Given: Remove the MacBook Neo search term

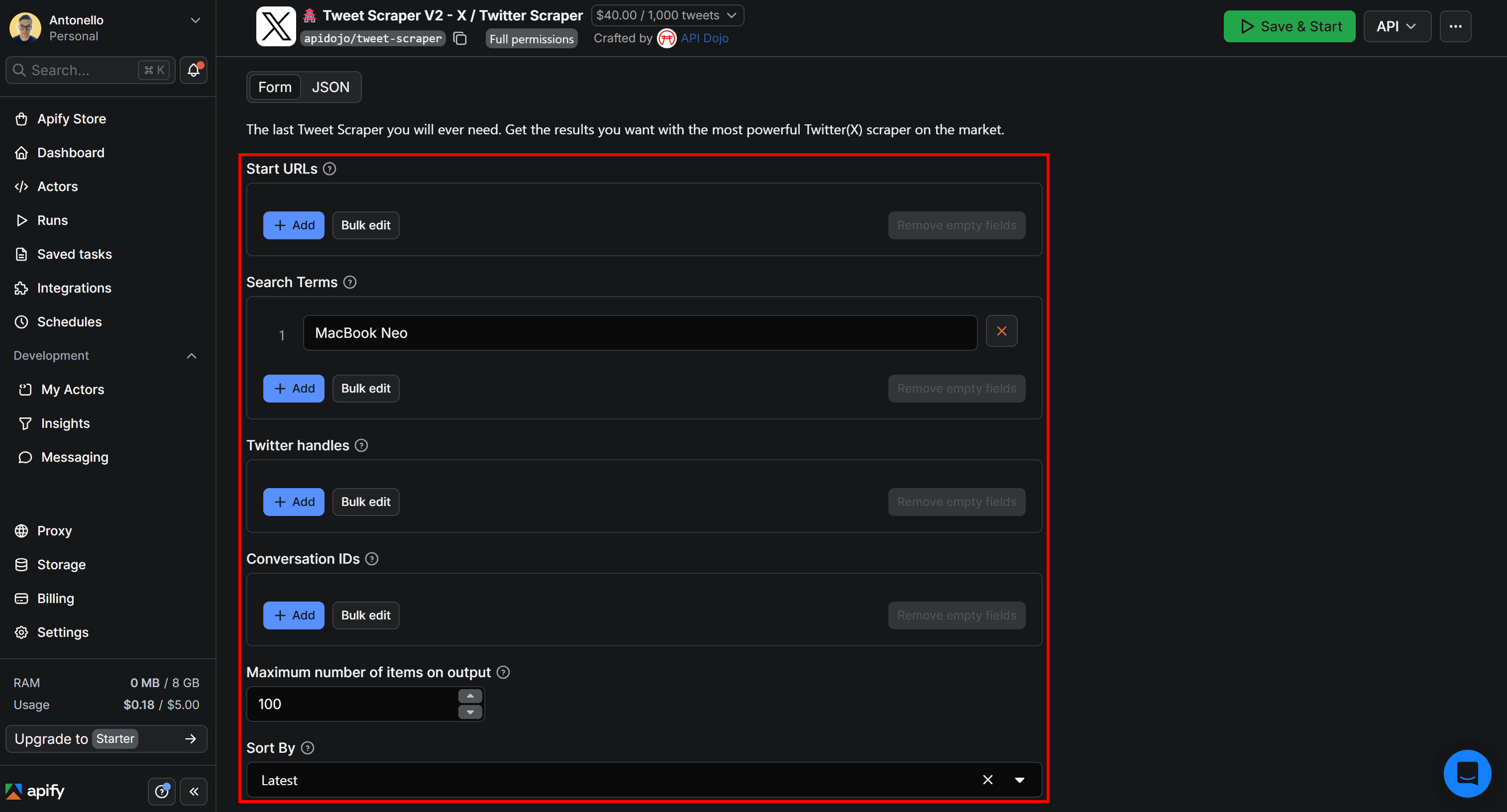Looking at the screenshot, I should (x=1001, y=331).
